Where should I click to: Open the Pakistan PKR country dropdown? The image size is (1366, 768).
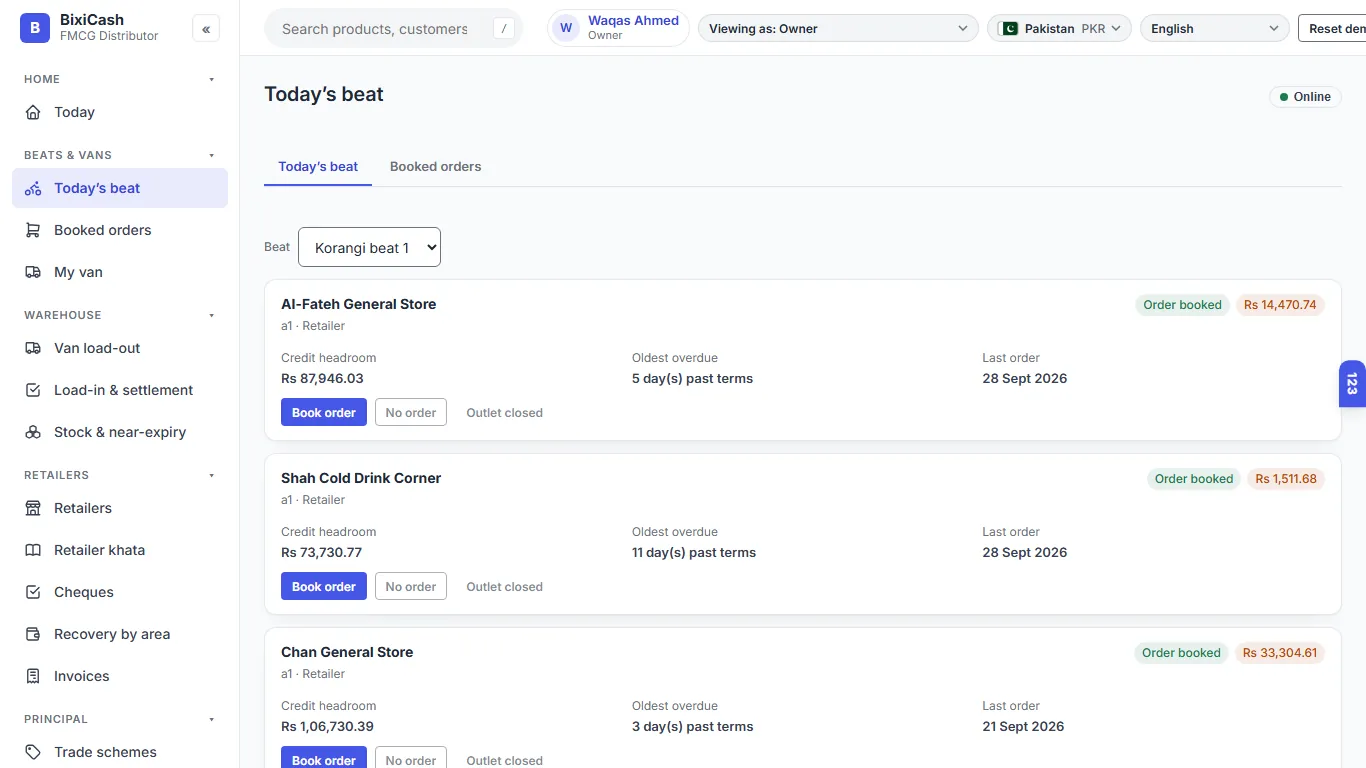[x=1059, y=29]
